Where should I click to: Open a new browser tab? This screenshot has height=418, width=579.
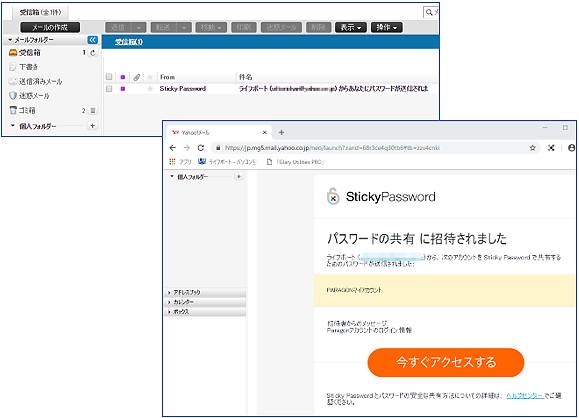(281, 132)
